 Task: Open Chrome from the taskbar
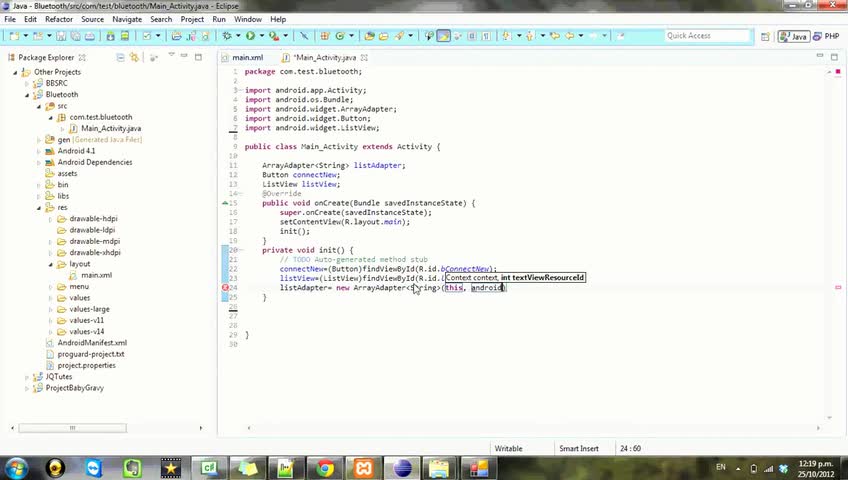click(x=325, y=468)
